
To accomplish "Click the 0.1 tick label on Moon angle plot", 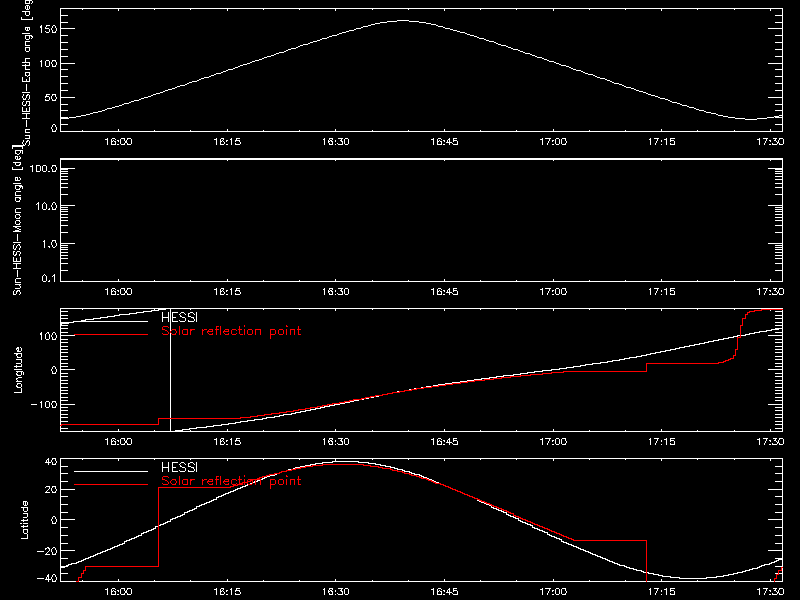I will [49, 278].
